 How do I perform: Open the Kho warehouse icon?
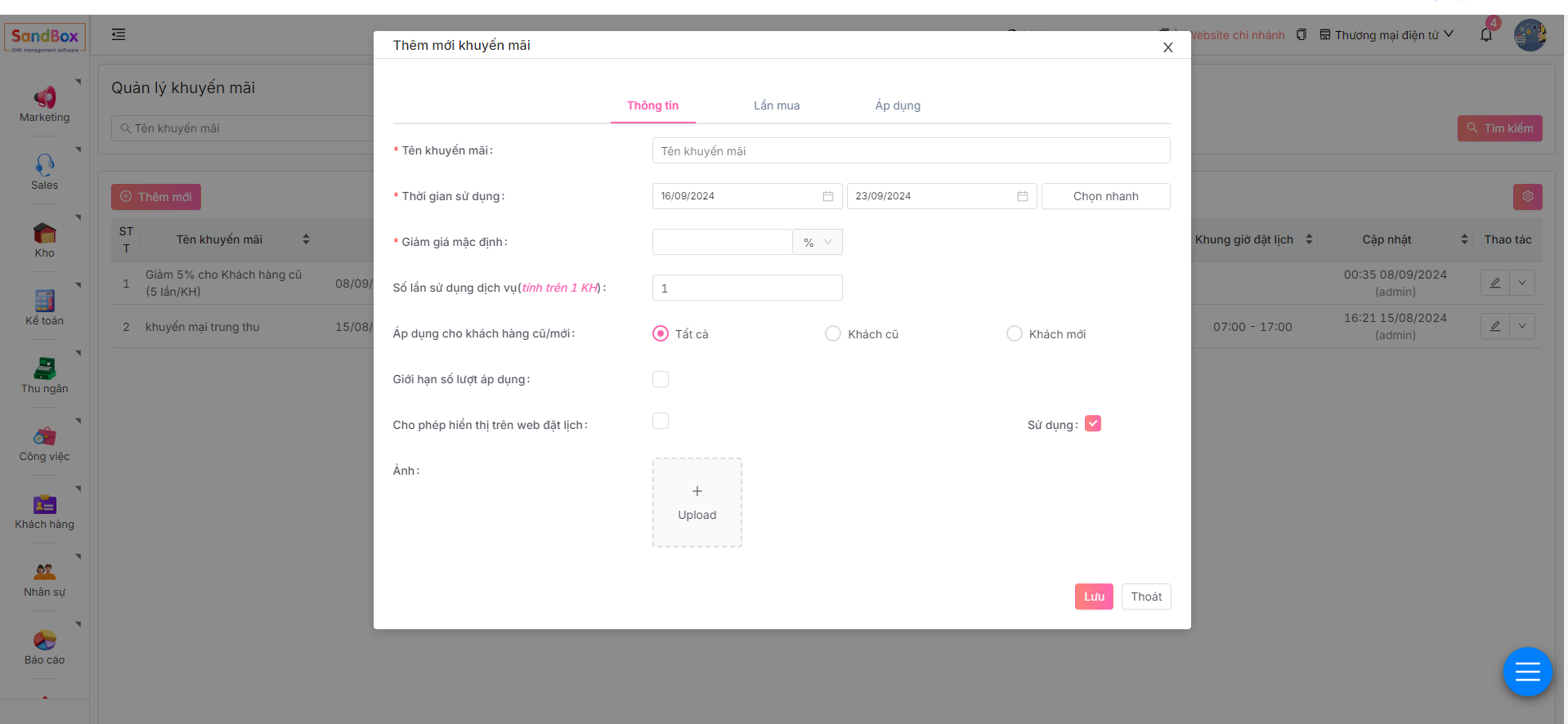pos(45,234)
